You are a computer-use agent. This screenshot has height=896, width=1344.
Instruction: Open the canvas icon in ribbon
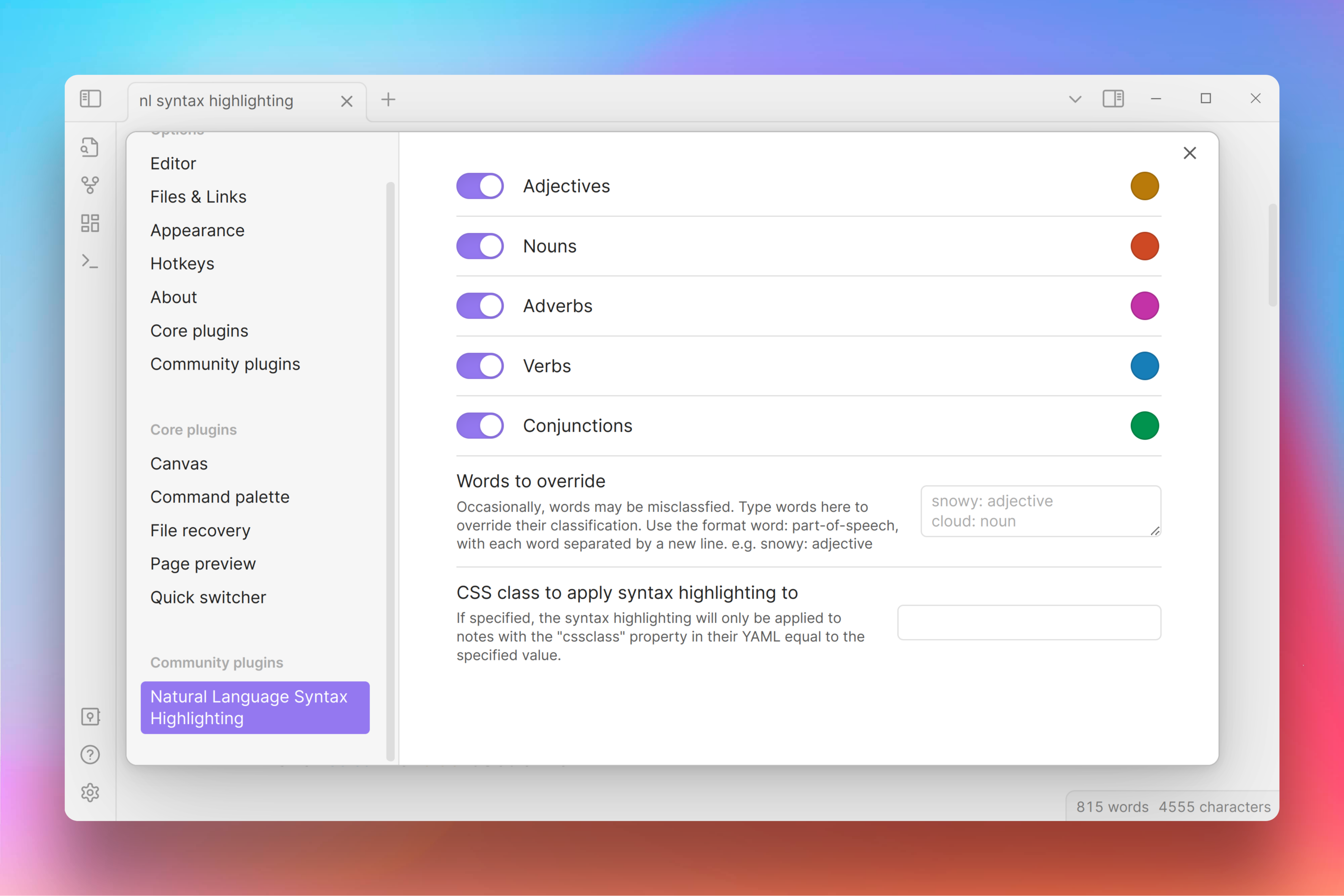coord(90,223)
